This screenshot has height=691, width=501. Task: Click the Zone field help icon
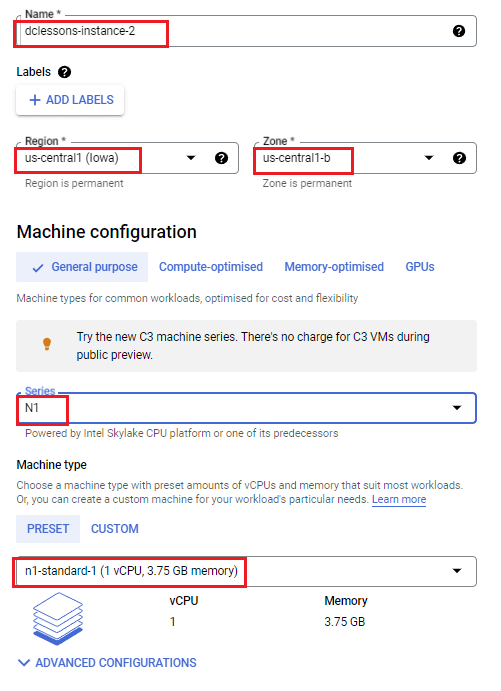(459, 158)
